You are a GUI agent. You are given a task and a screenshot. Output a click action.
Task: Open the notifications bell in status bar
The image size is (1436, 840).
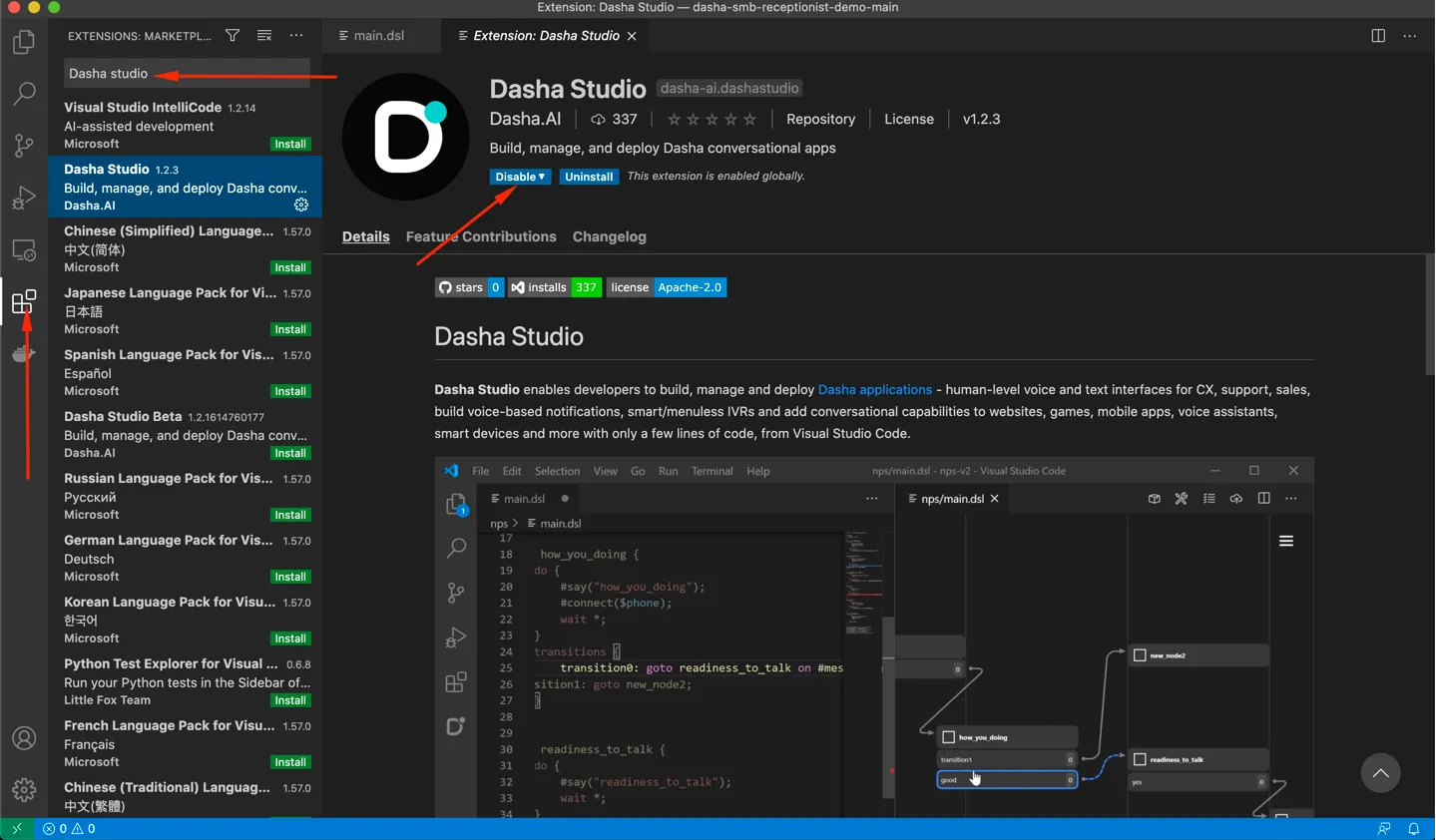(x=1414, y=829)
